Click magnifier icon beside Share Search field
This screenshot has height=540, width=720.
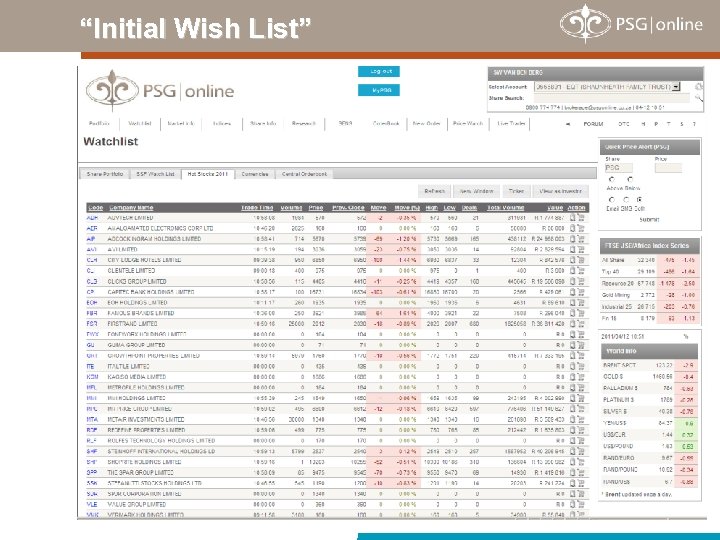pos(698,98)
